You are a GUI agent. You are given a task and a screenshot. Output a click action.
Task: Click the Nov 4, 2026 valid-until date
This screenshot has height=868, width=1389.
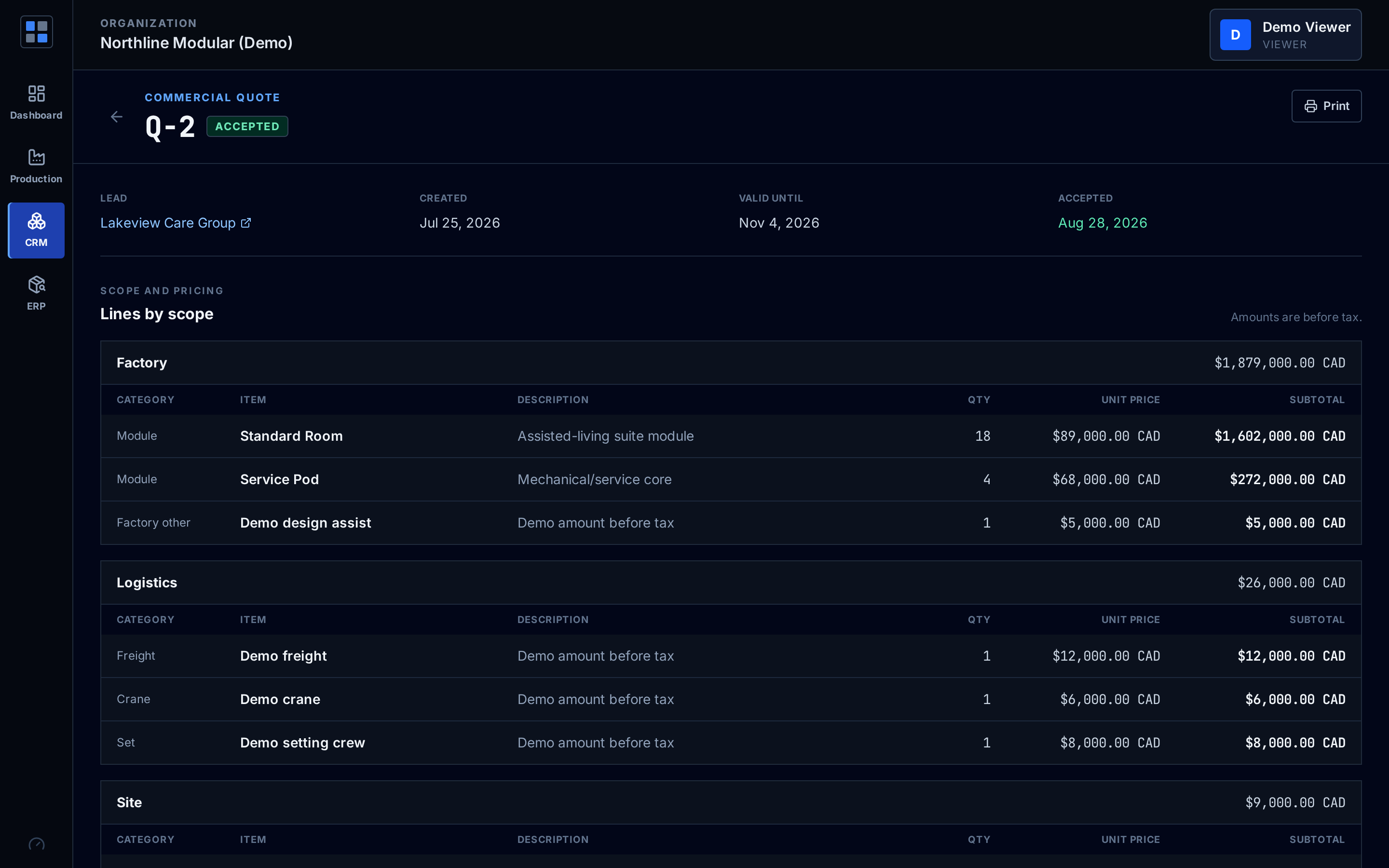click(779, 223)
